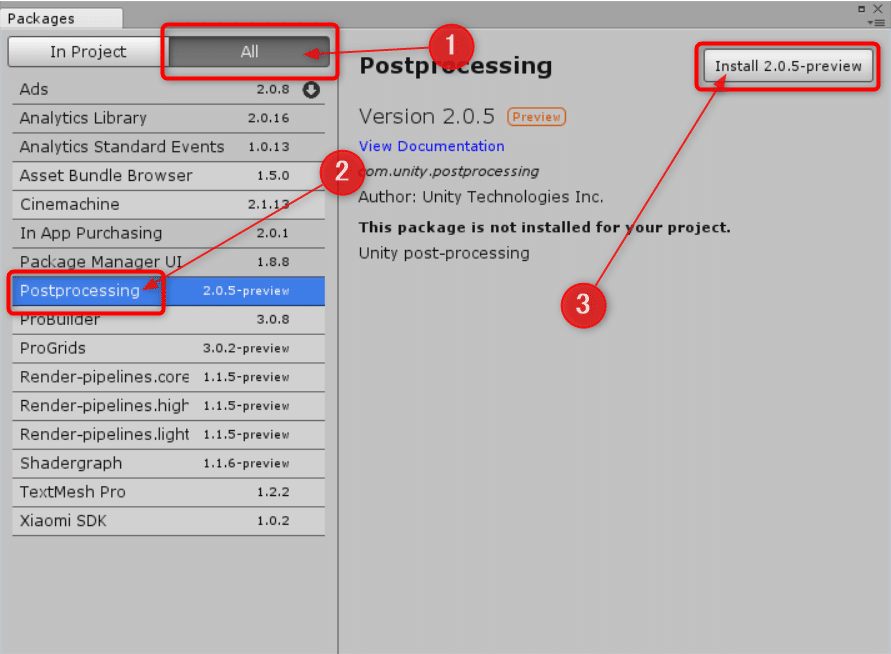Select the Render-pipelines.light package

point(168,434)
